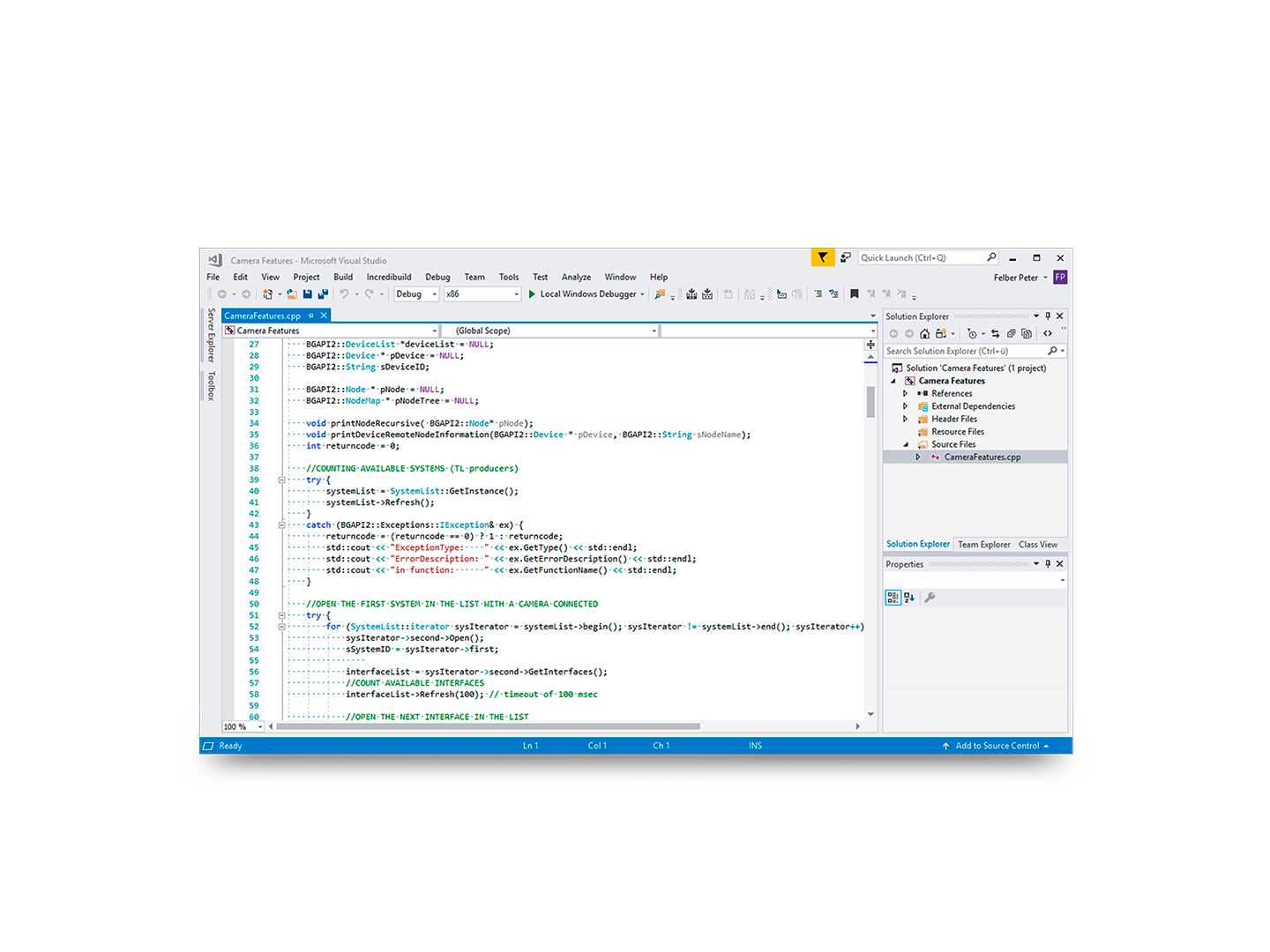Click the Navigate Backward toolbar icon
This screenshot has width=1270, height=952.
pyautogui.click(x=222, y=294)
